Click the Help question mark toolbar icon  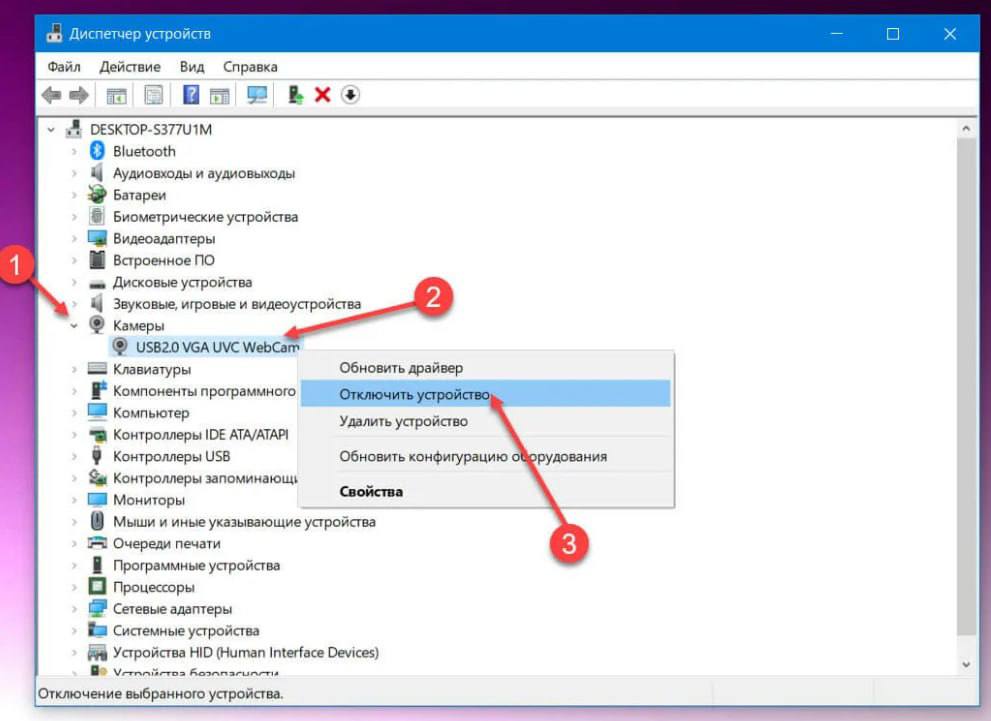[x=191, y=95]
